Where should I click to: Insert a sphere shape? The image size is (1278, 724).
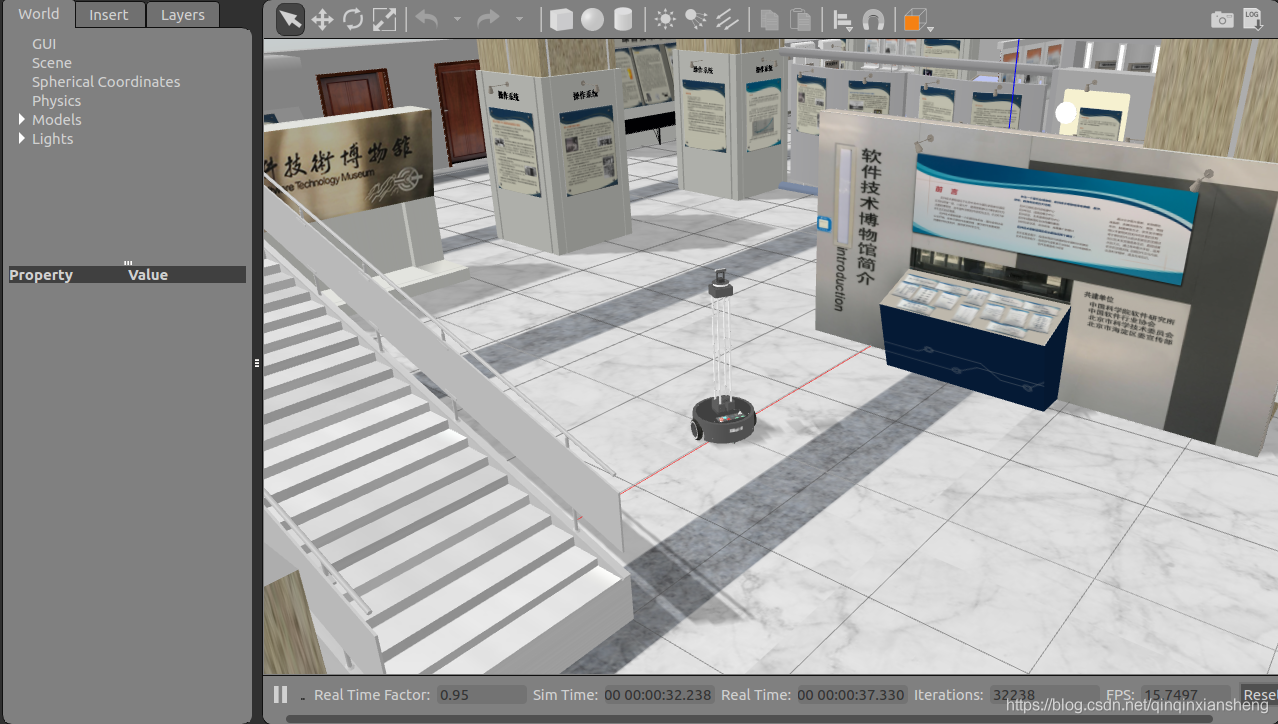point(592,20)
